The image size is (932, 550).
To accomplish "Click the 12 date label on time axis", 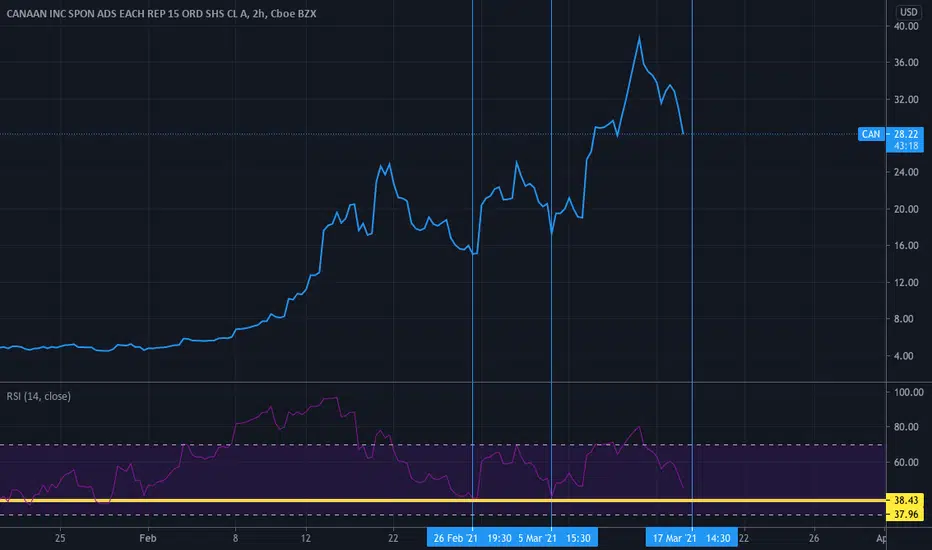I will 306,538.
